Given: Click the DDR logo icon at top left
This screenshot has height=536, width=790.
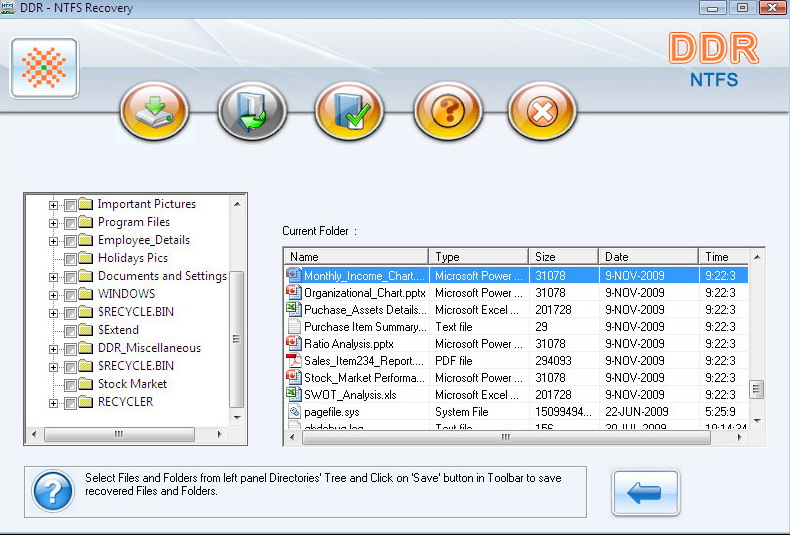Looking at the screenshot, I should [44, 67].
